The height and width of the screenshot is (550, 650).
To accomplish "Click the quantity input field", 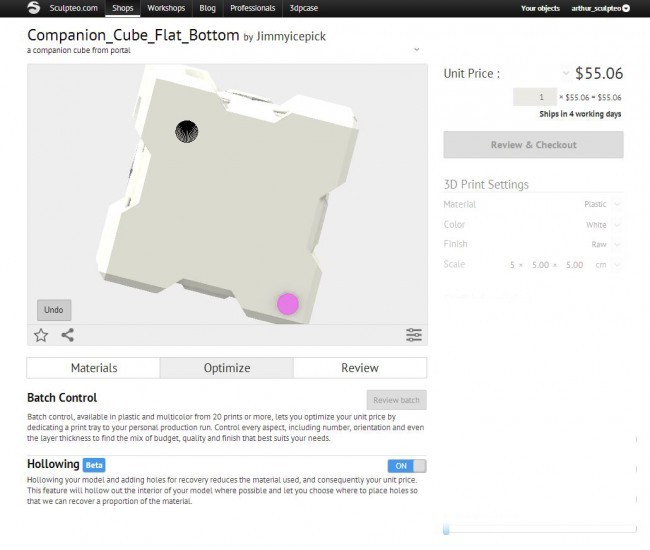I will [535, 97].
